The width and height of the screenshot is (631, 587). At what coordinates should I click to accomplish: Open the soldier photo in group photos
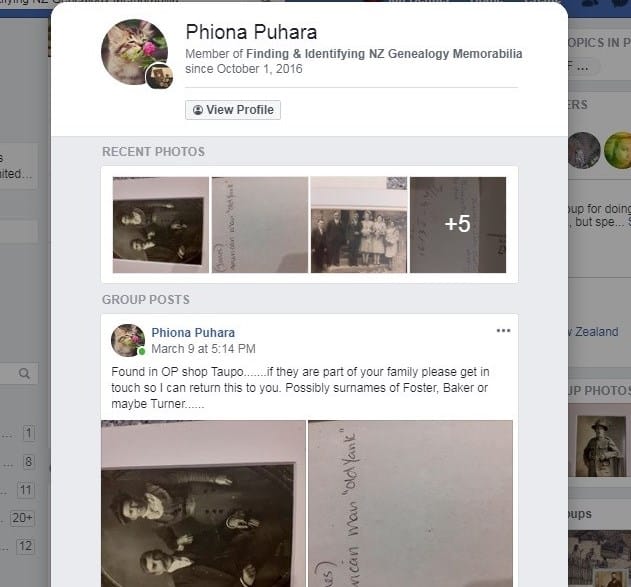coord(599,446)
